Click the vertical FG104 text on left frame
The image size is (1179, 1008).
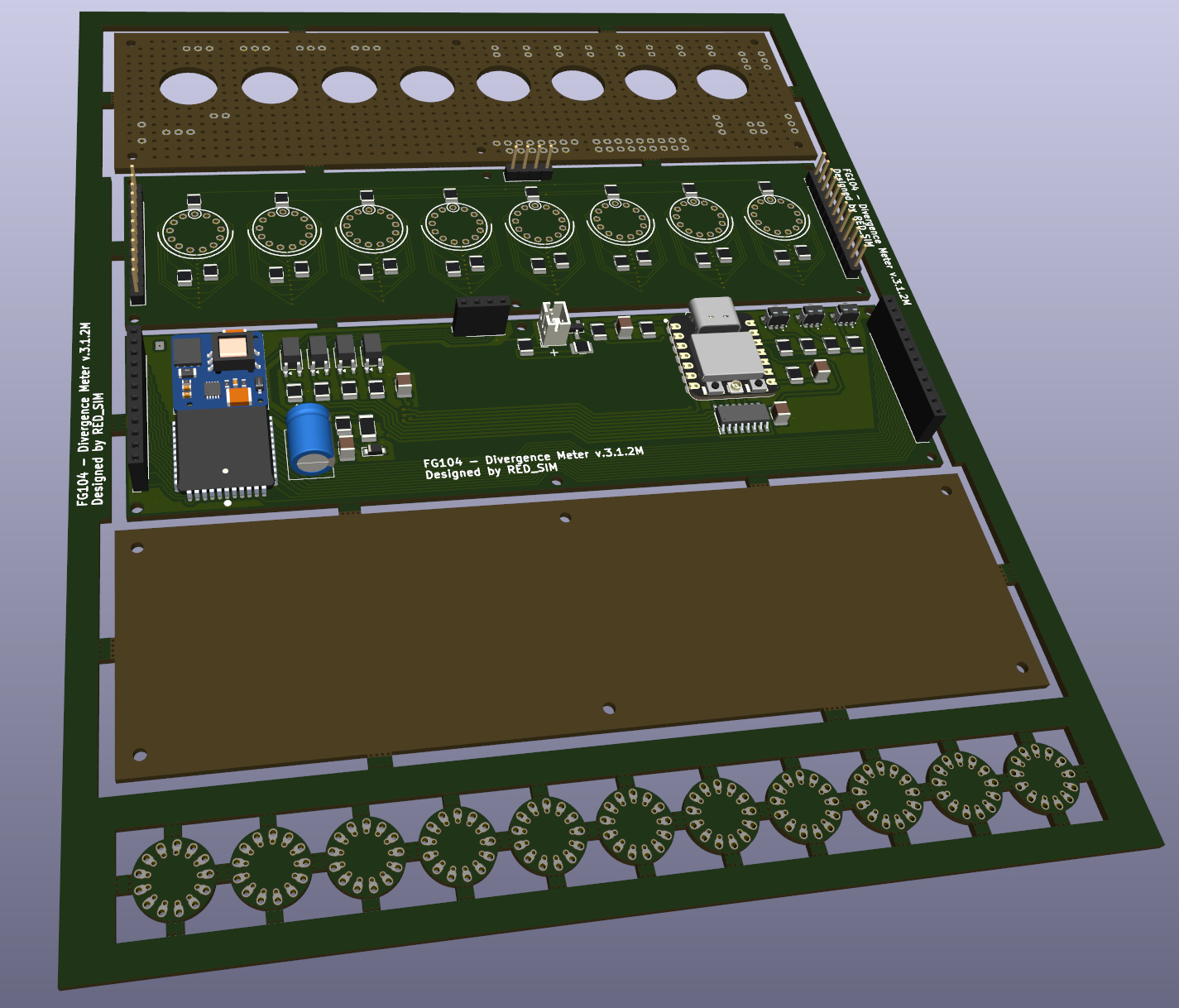[x=84, y=414]
